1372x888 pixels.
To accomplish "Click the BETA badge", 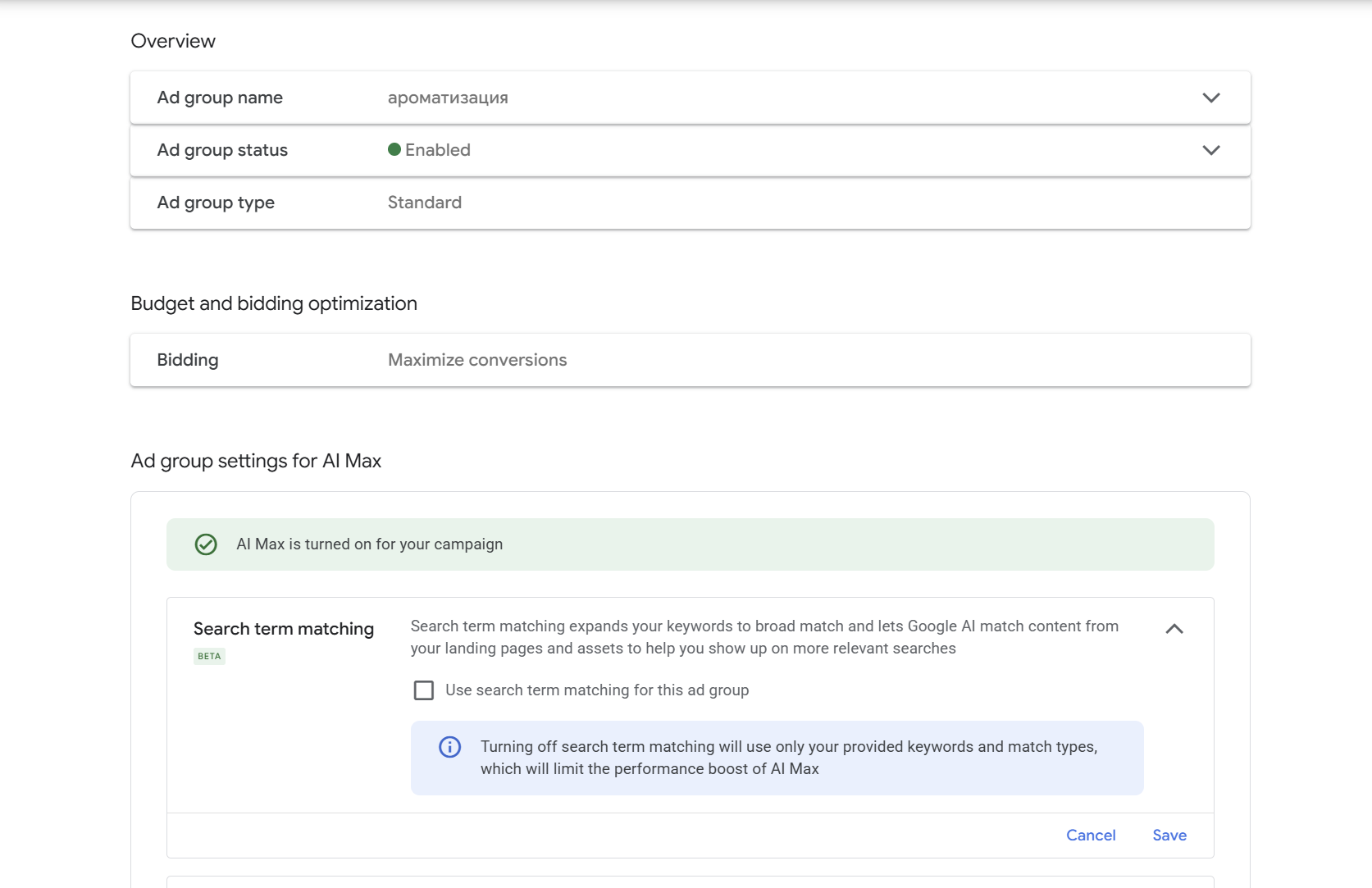I will pyautogui.click(x=209, y=656).
